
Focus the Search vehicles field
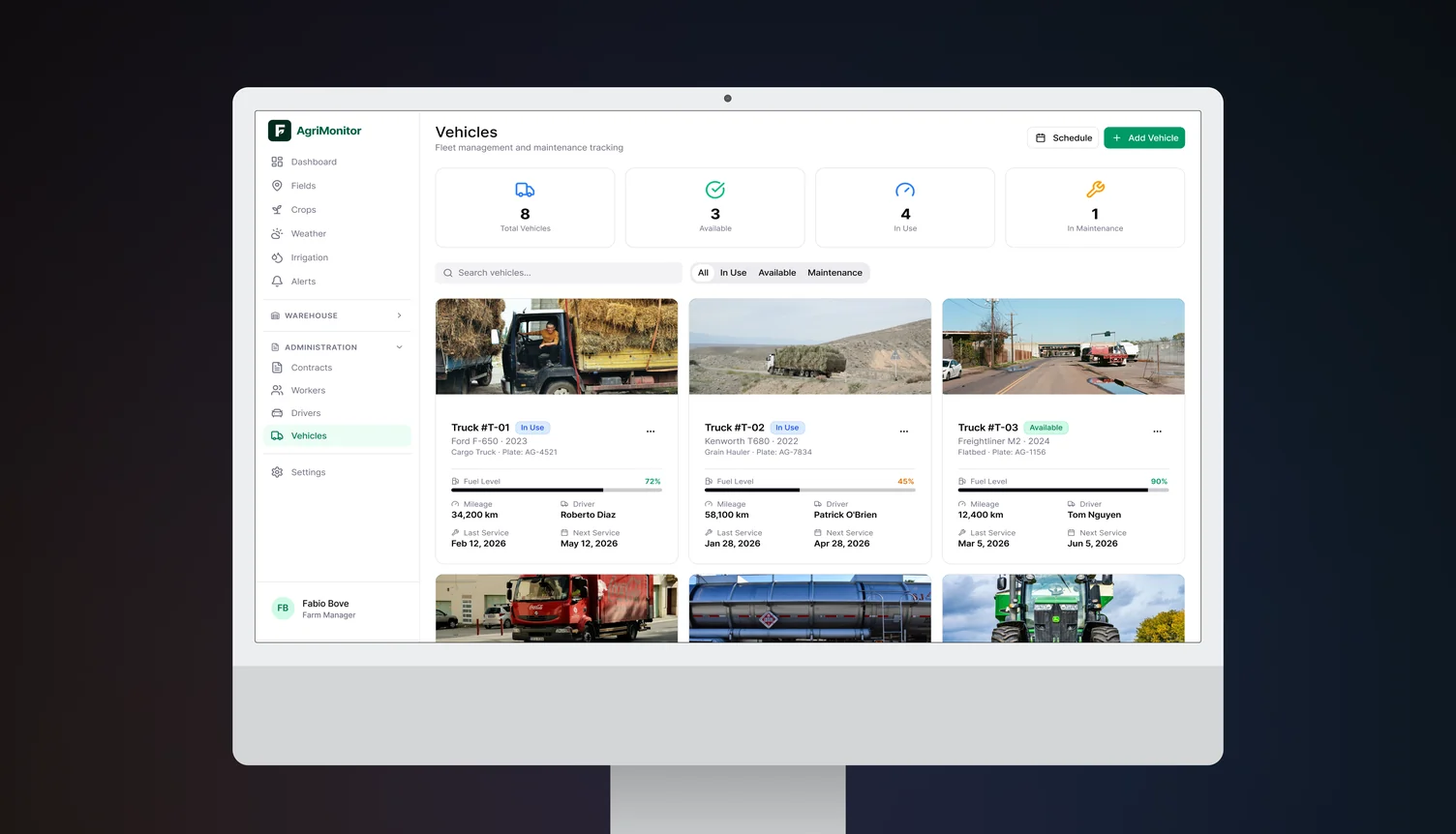559,273
